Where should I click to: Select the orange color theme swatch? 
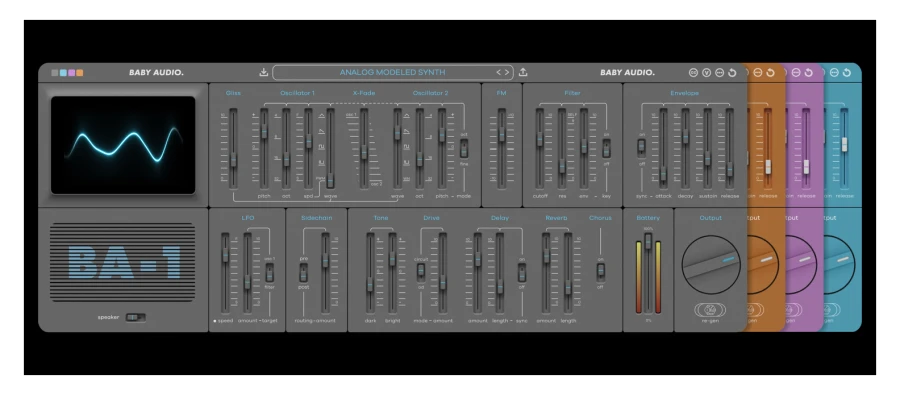click(x=79, y=73)
